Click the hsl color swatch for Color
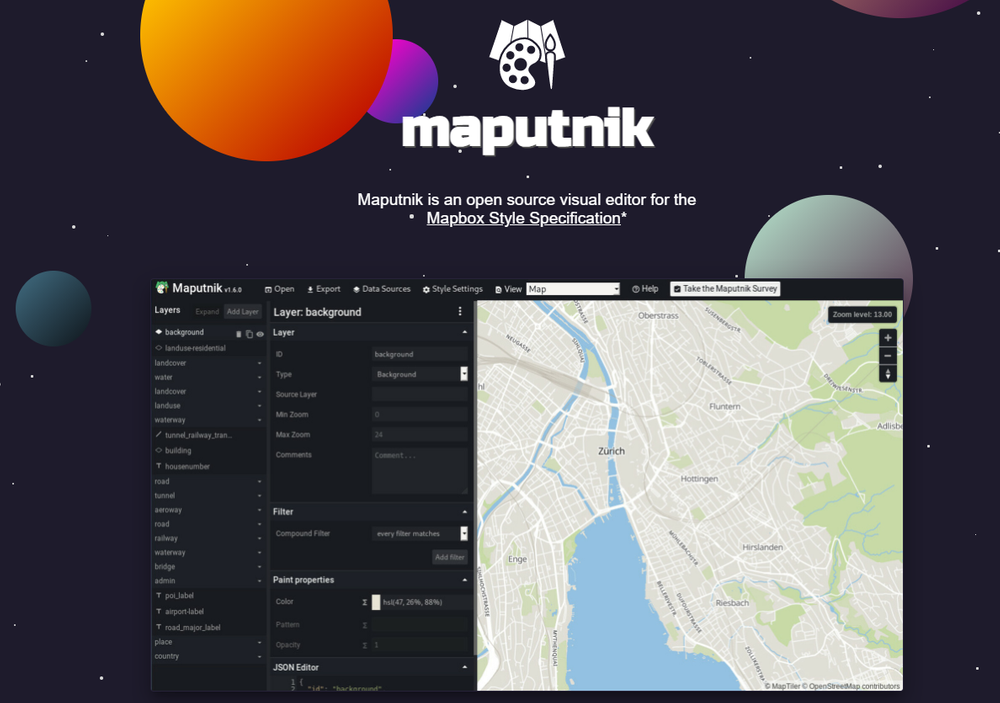The width and height of the screenshot is (1000, 703). [376, 602]
